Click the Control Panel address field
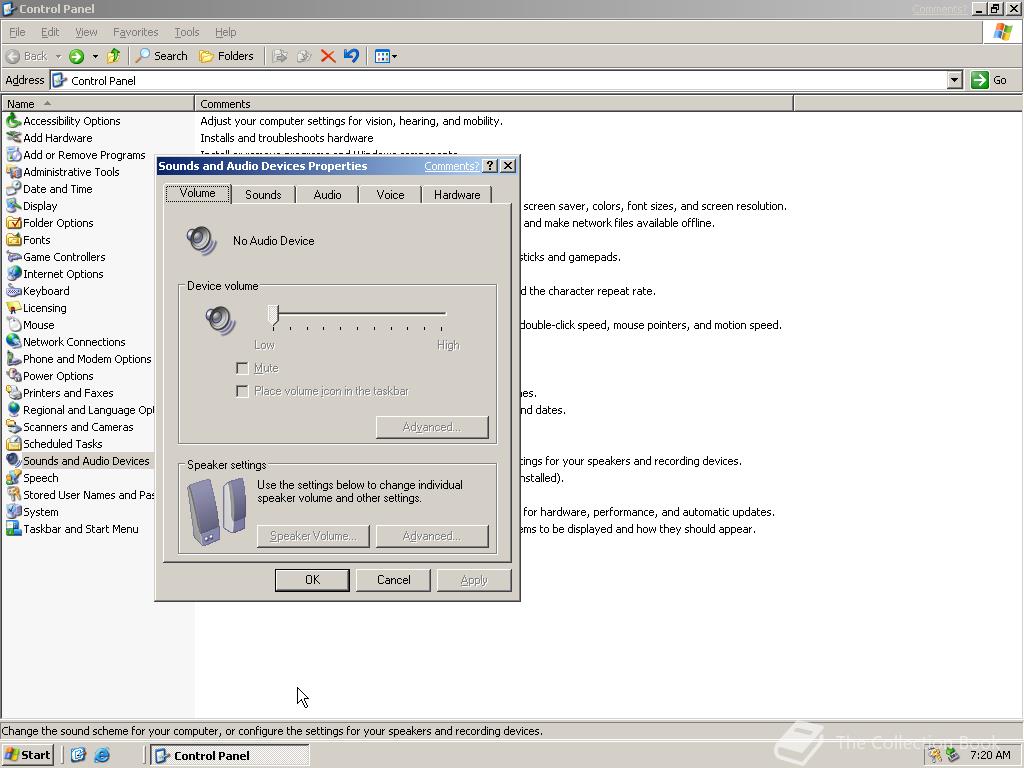 [x=499, y=80]
